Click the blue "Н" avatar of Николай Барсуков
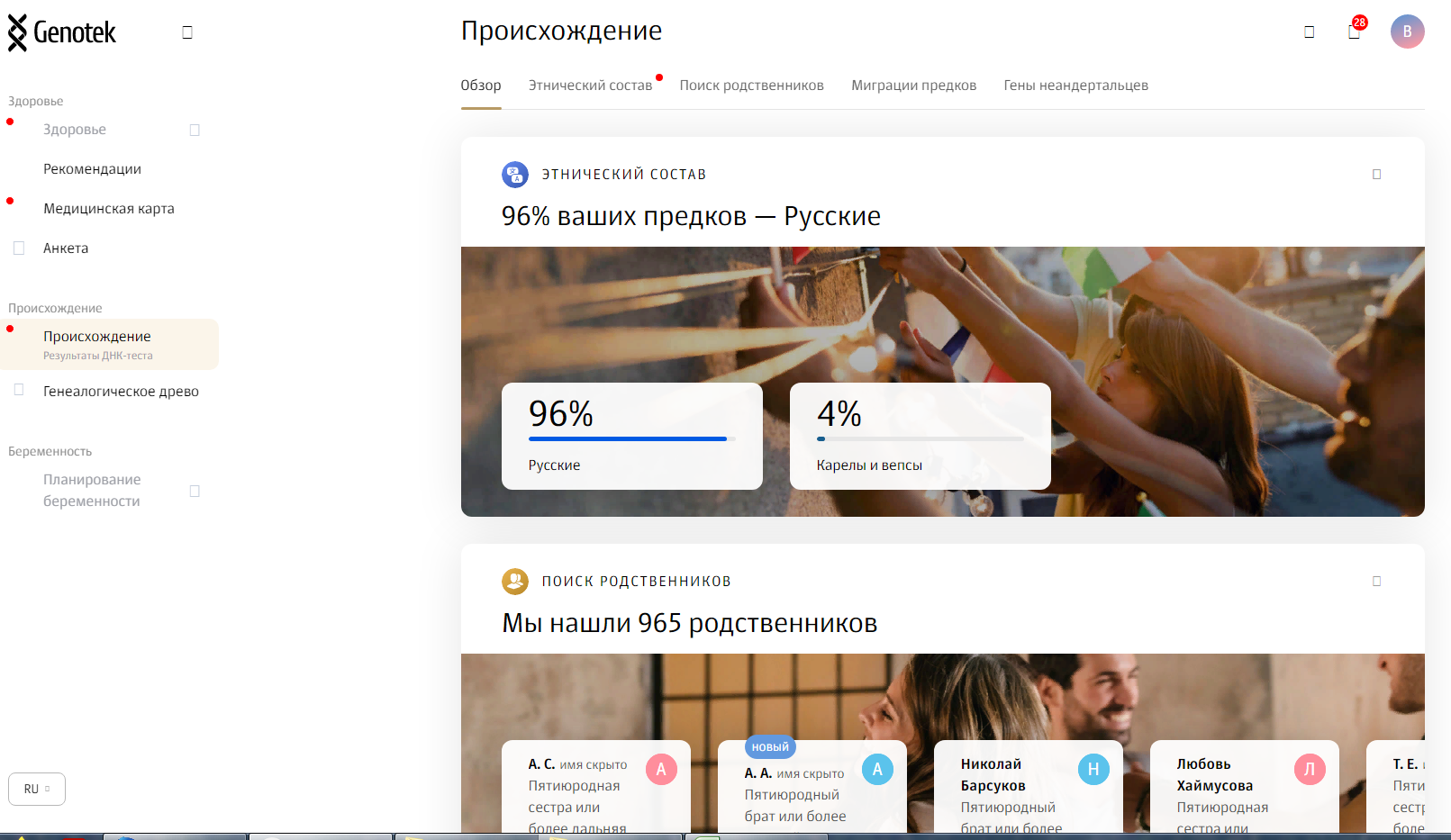1451x840 pixels. [1093, 769]
